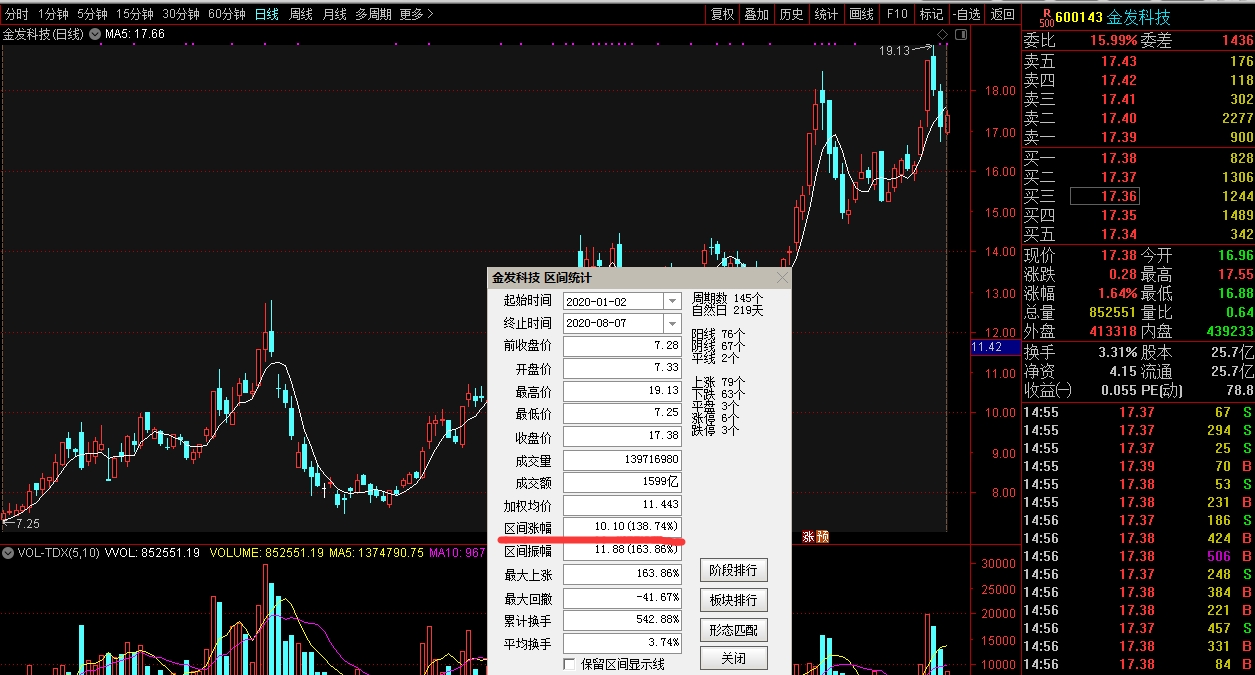Click the 阶段排行 button
The width and height of the screenshot is (1255, 675).
point(733,571)
